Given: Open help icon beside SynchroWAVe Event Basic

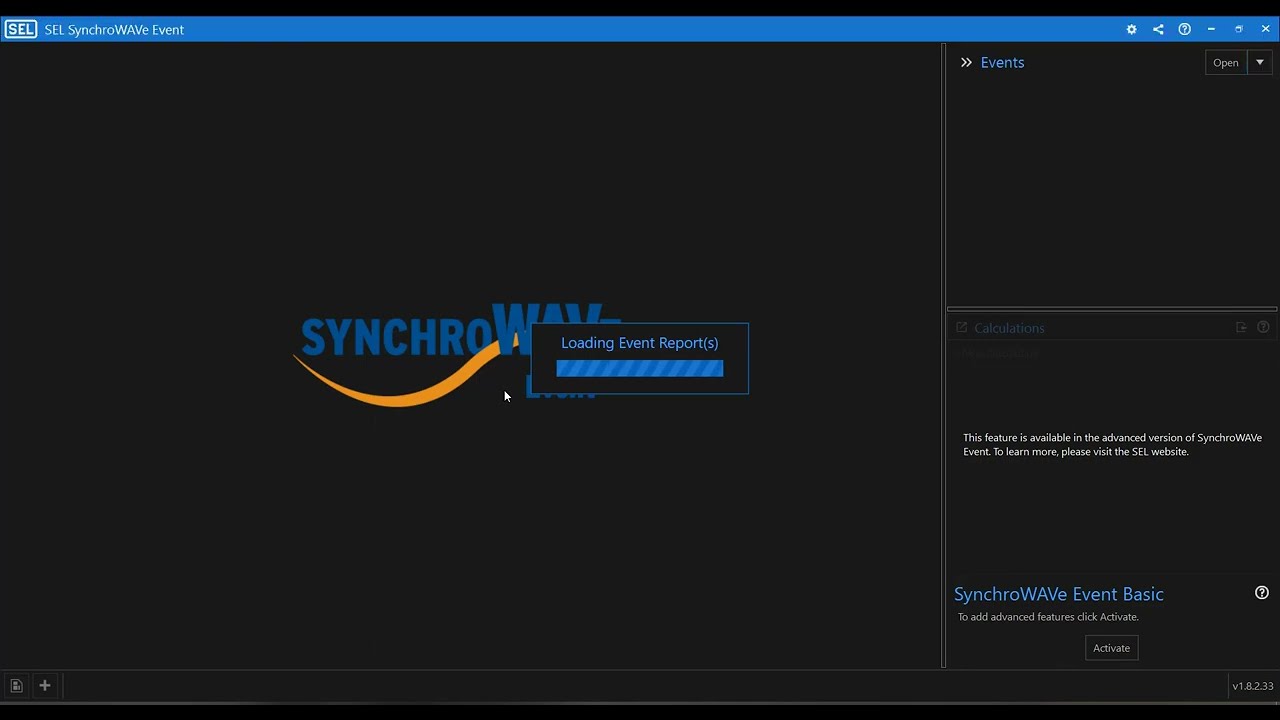Looking at the screenshot, I should coord(1262,593).
